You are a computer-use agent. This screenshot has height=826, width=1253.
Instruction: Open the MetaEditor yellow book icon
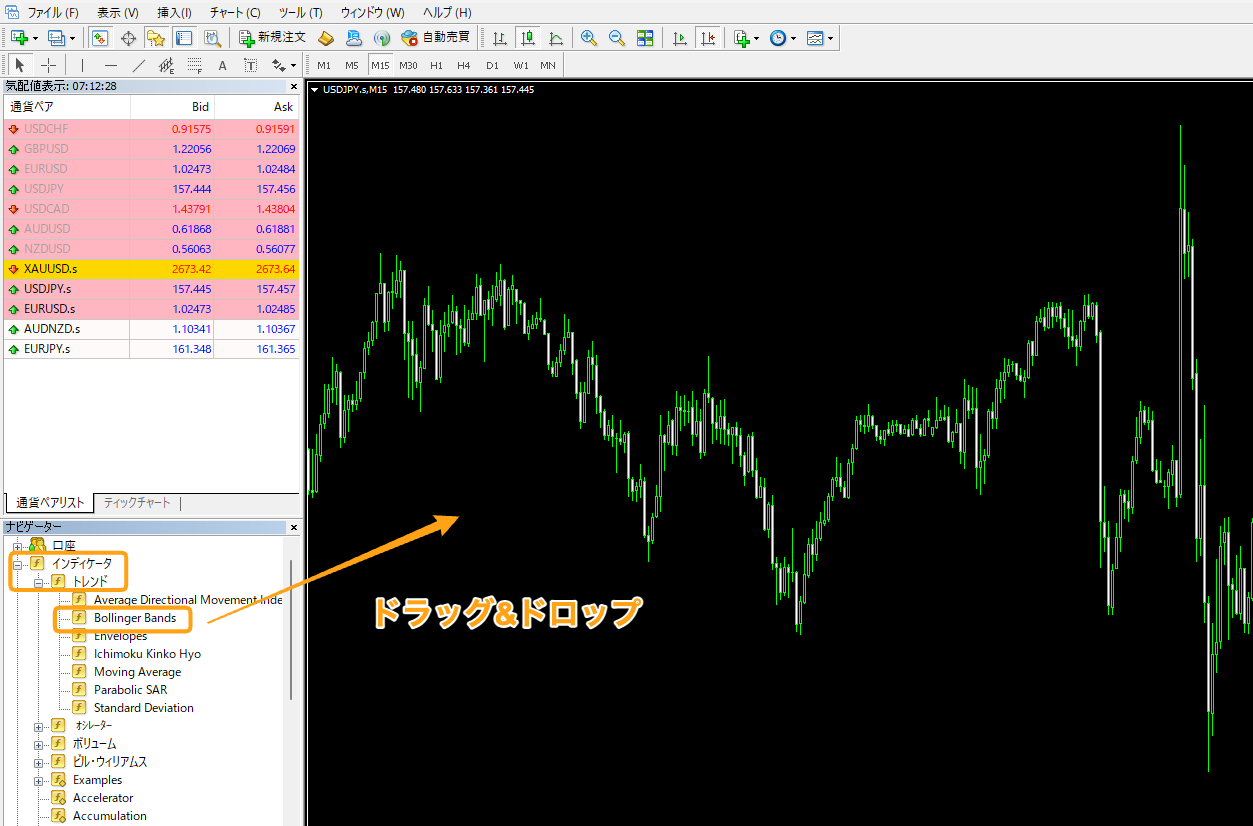(325, 38)
